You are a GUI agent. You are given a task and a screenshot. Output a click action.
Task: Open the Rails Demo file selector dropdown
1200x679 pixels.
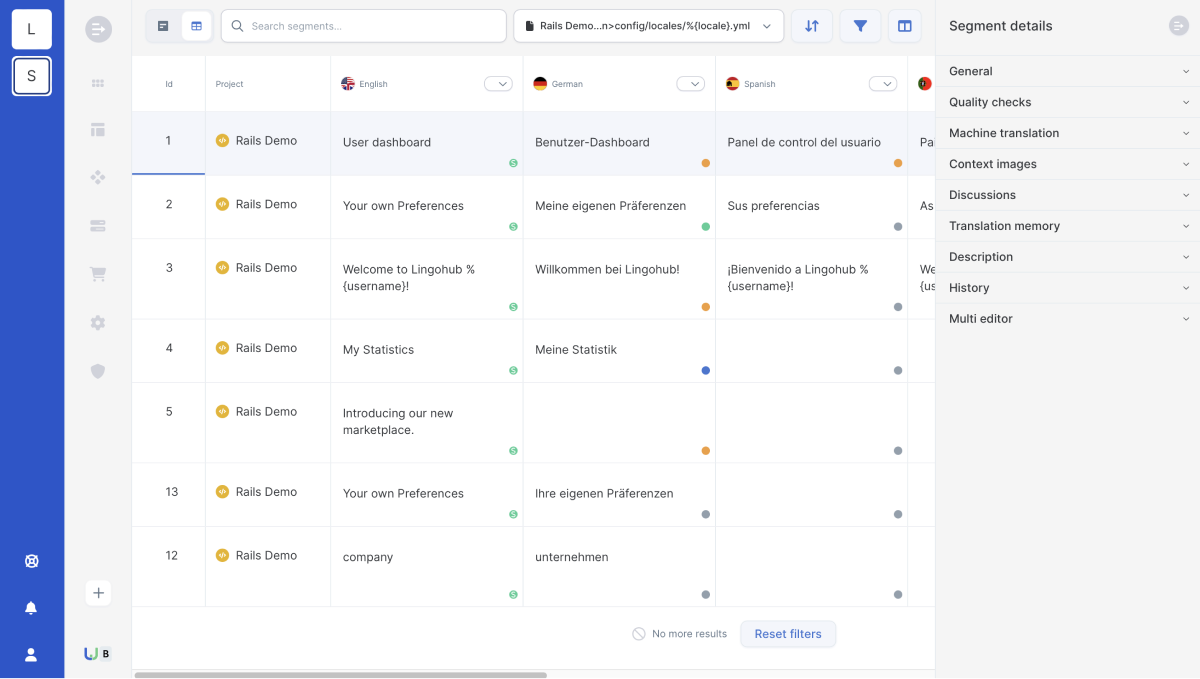click(x=648, y=26)
